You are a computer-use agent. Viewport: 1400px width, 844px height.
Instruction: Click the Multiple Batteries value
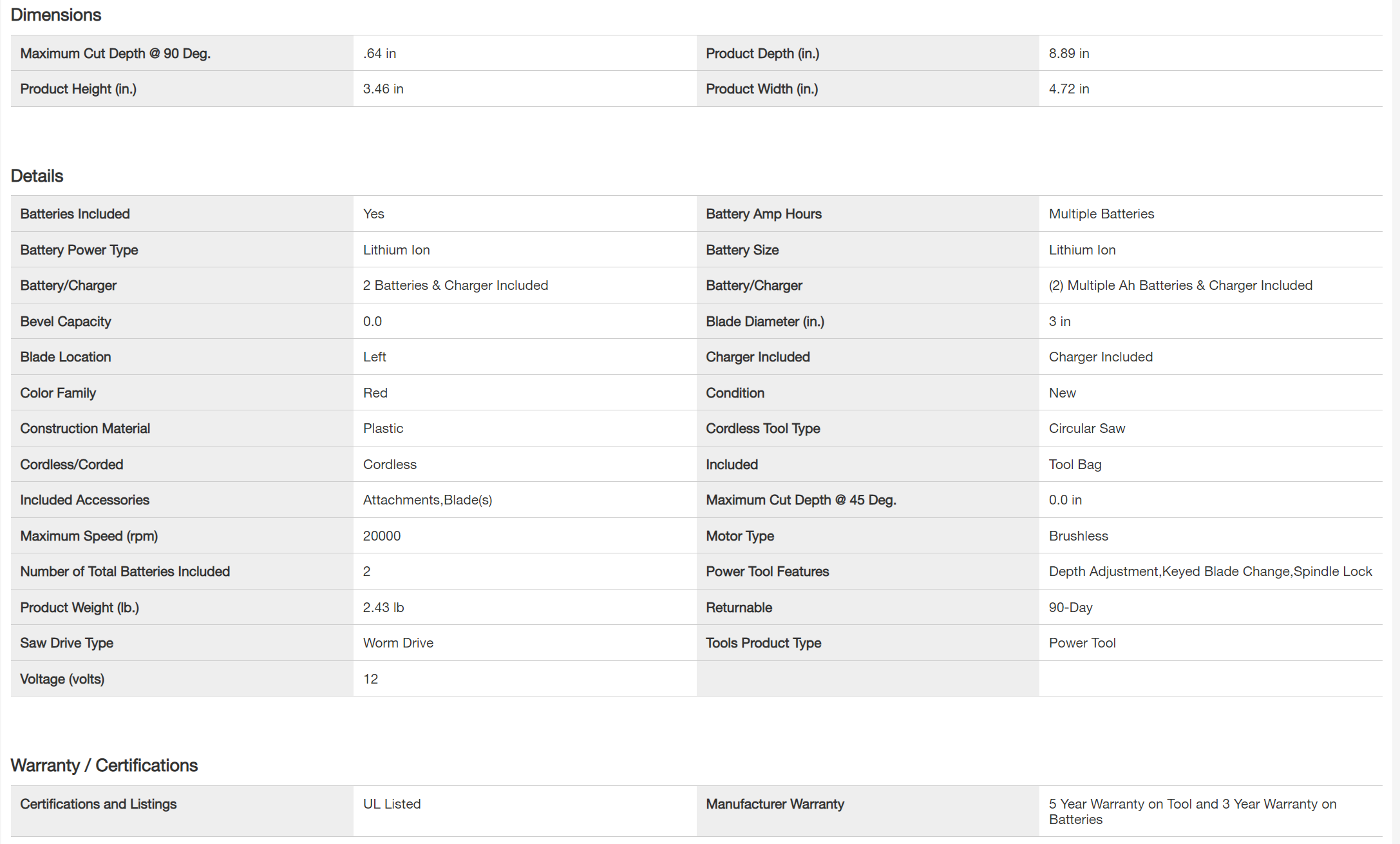click(1101, 214)
